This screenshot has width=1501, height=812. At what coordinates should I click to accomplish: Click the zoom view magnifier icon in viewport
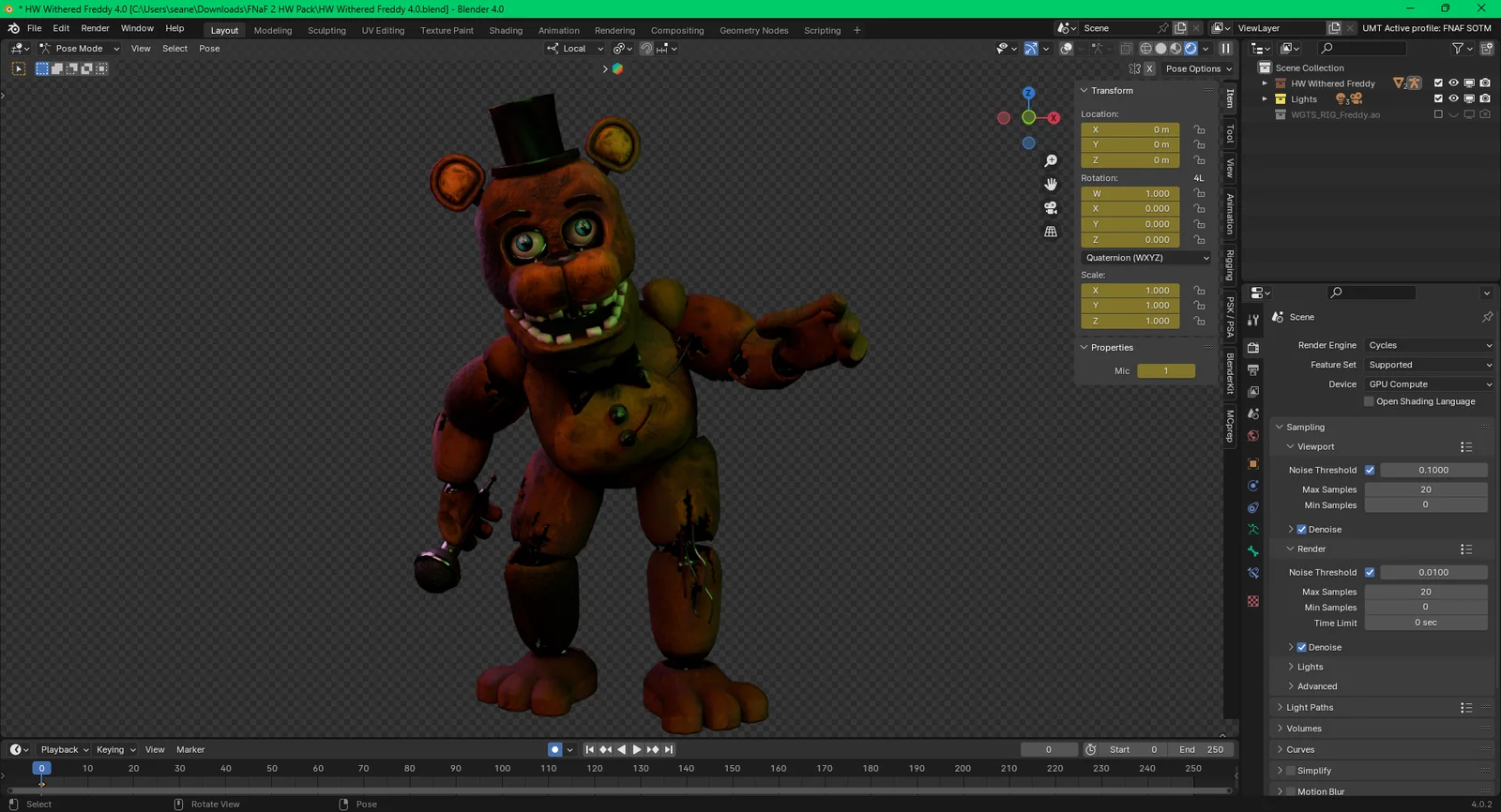point(1051,161)
